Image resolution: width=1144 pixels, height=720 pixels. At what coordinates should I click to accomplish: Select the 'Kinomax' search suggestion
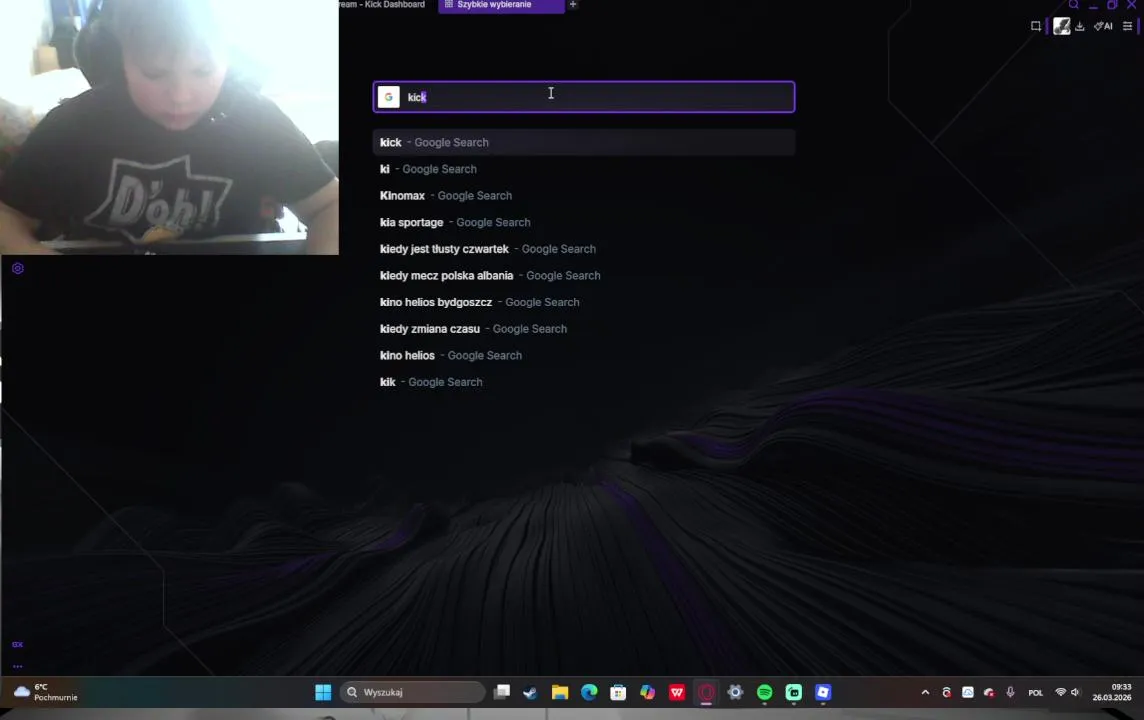[x=584, y=196]
